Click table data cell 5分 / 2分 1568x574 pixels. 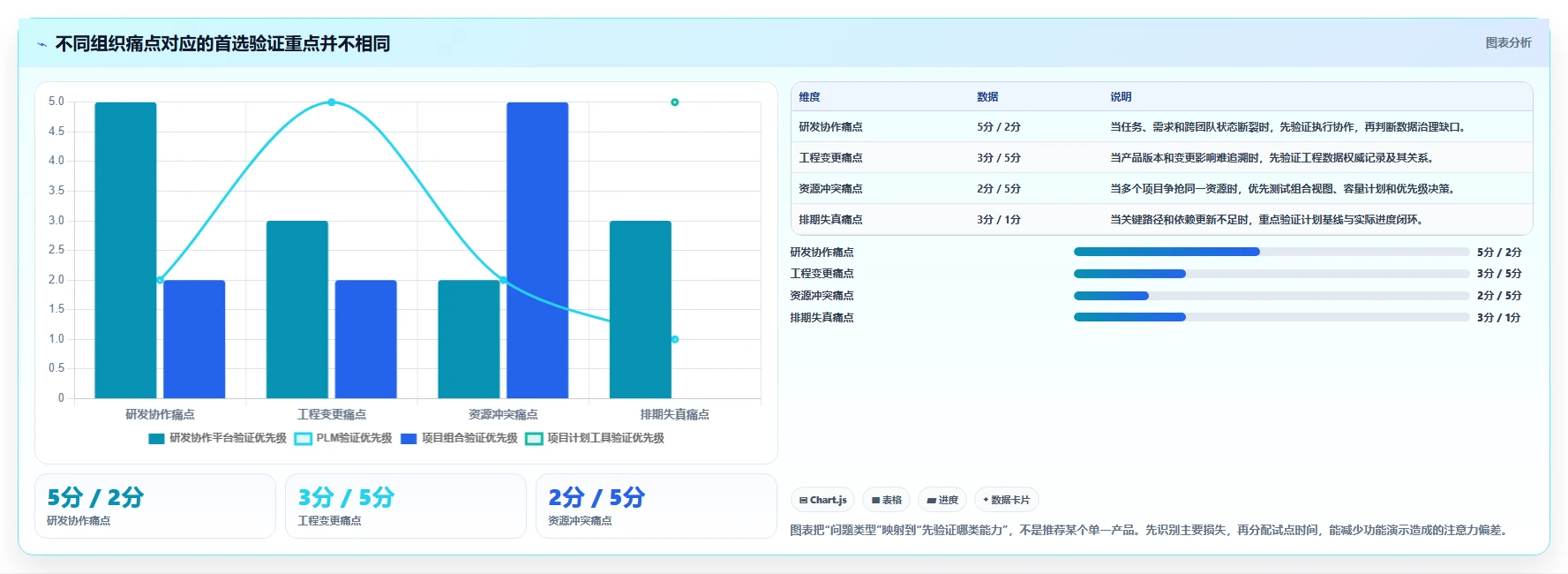pos(999,127)
